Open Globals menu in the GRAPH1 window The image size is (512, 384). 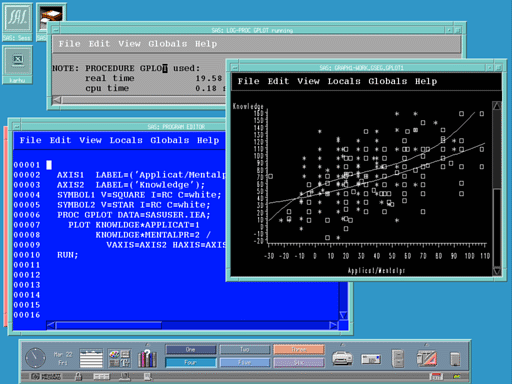click(x=388, y=81)
